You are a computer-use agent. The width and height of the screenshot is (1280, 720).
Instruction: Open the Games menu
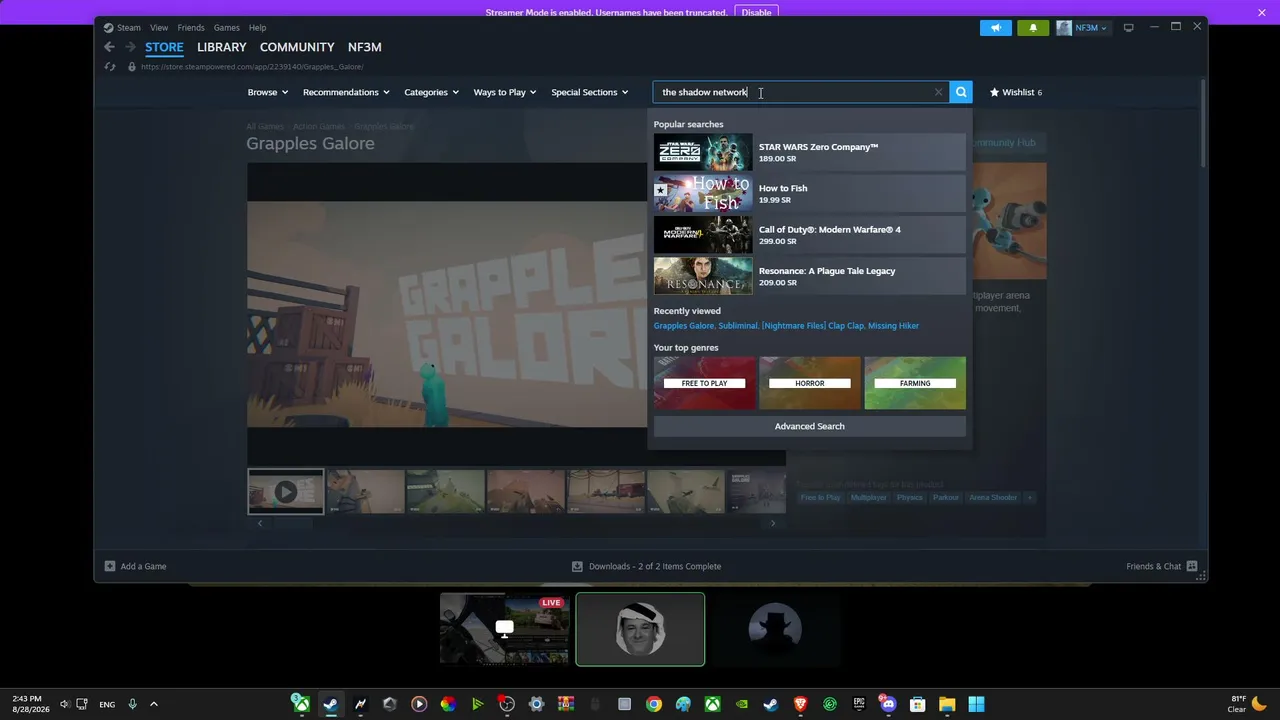click(227, 28)
